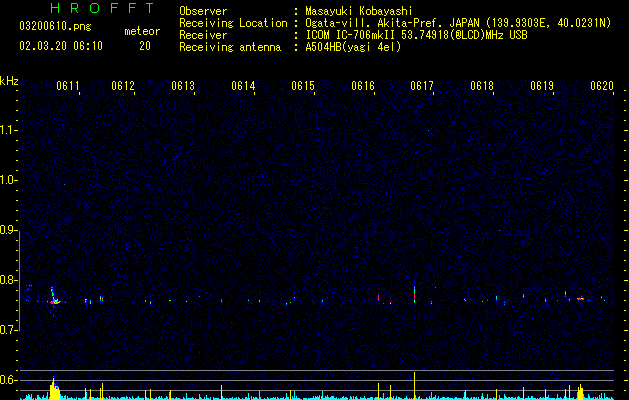629x400 pixels.
Task: Click the A504HB(yagi 4el) antenna text
Action: click(353, 47)
